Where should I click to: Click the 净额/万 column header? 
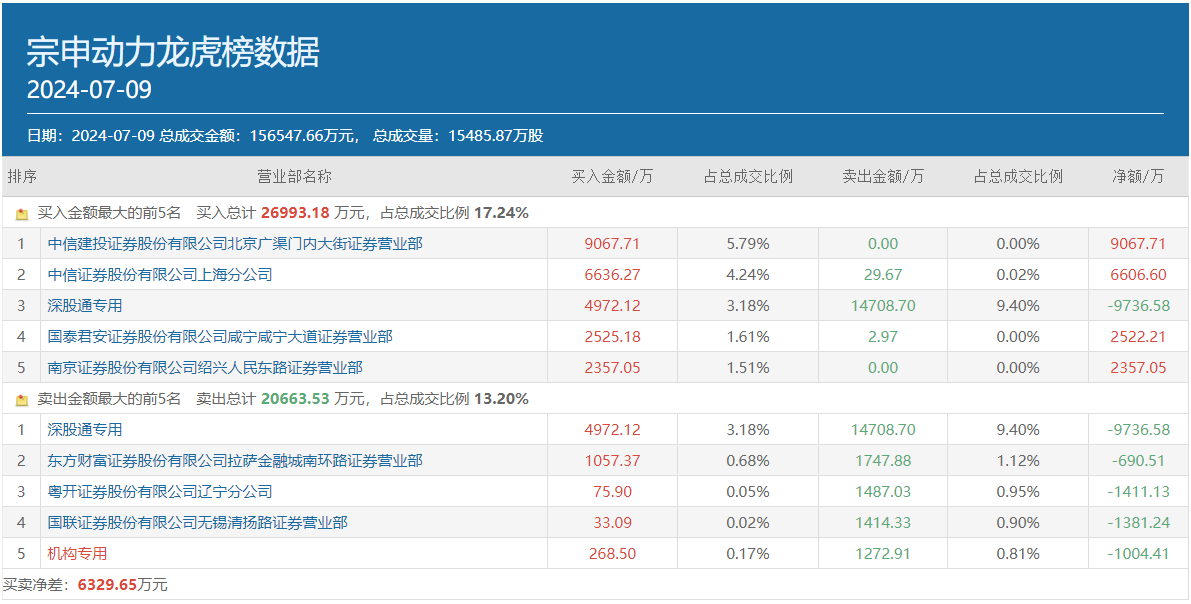click(1138, 177)
